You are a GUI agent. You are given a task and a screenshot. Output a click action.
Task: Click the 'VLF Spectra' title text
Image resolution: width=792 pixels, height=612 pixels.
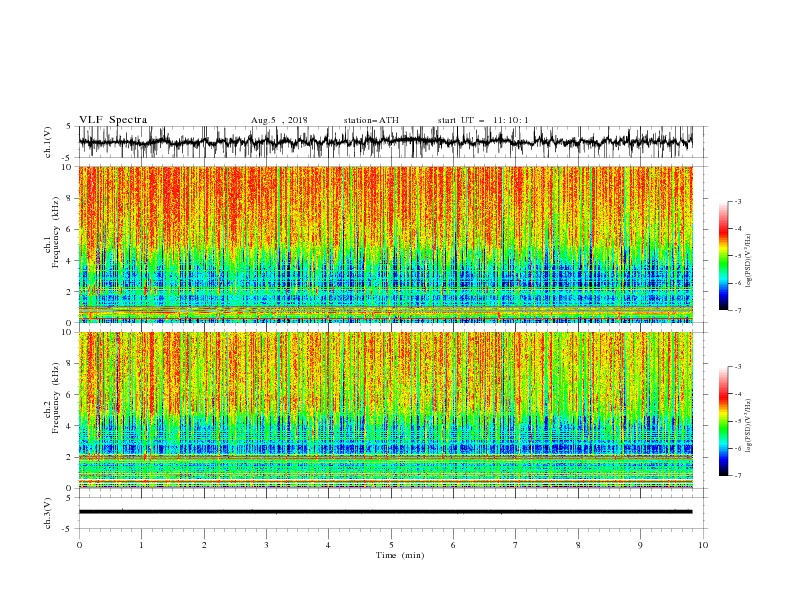click(113, 120)
